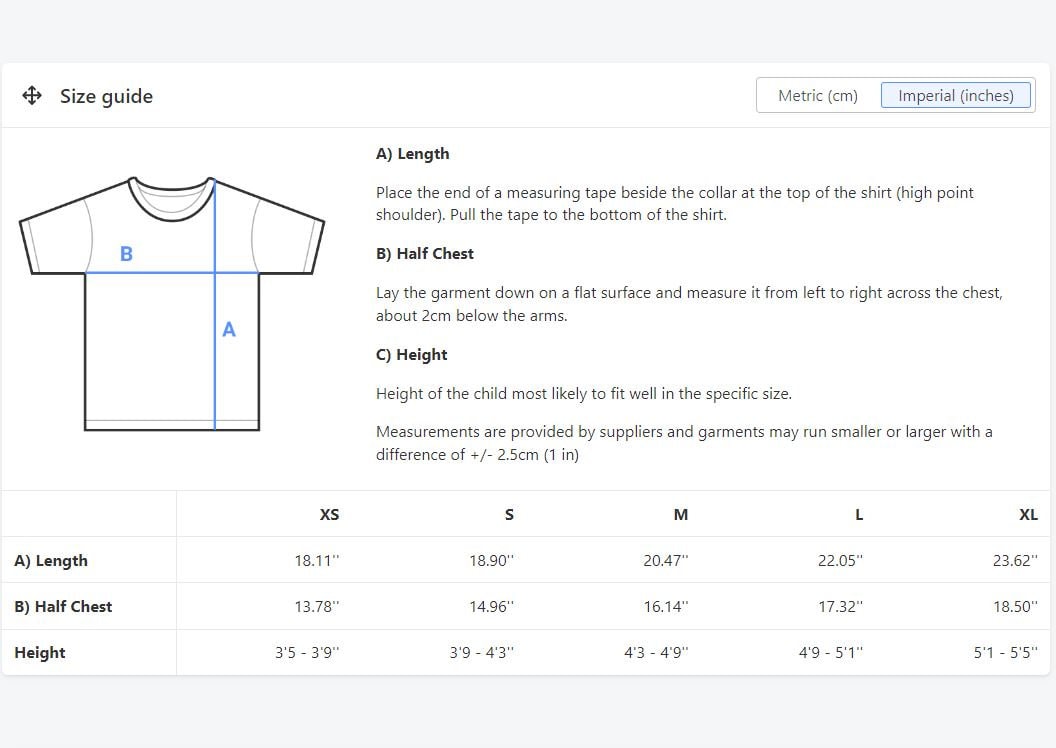Image resolution: width=1056 pixels, height=748 pixels.
Task: Click the M size column header
Action: 681,514
